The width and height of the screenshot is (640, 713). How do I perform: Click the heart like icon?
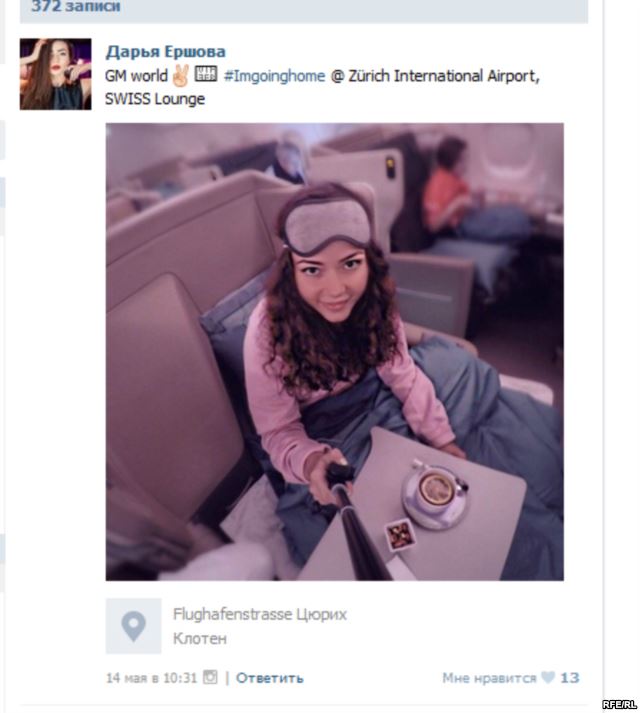tap(548, 677)
